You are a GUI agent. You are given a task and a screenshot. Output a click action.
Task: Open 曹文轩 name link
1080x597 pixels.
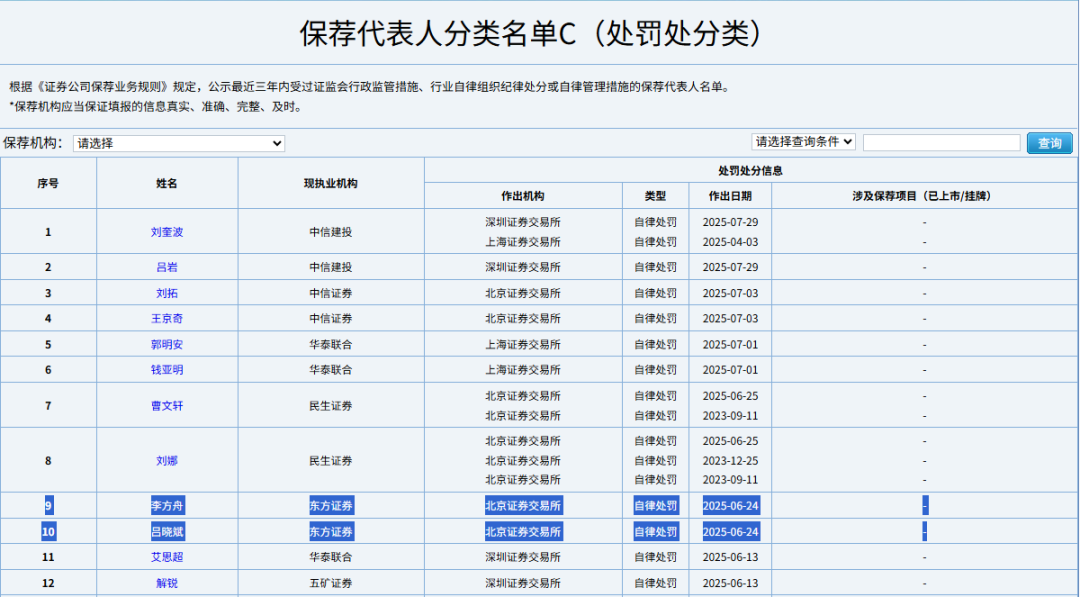coord(167,406)
